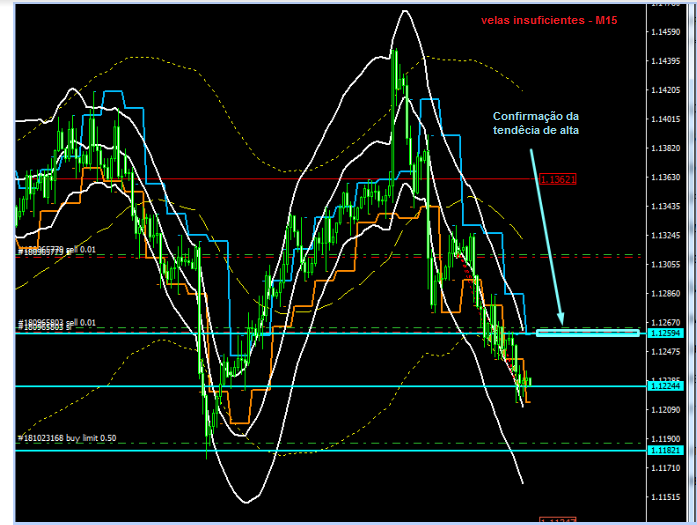Select the cyan highlighted rectangle at 1.12594
Viewport: 697px width, 525px height.
point(586,331)
